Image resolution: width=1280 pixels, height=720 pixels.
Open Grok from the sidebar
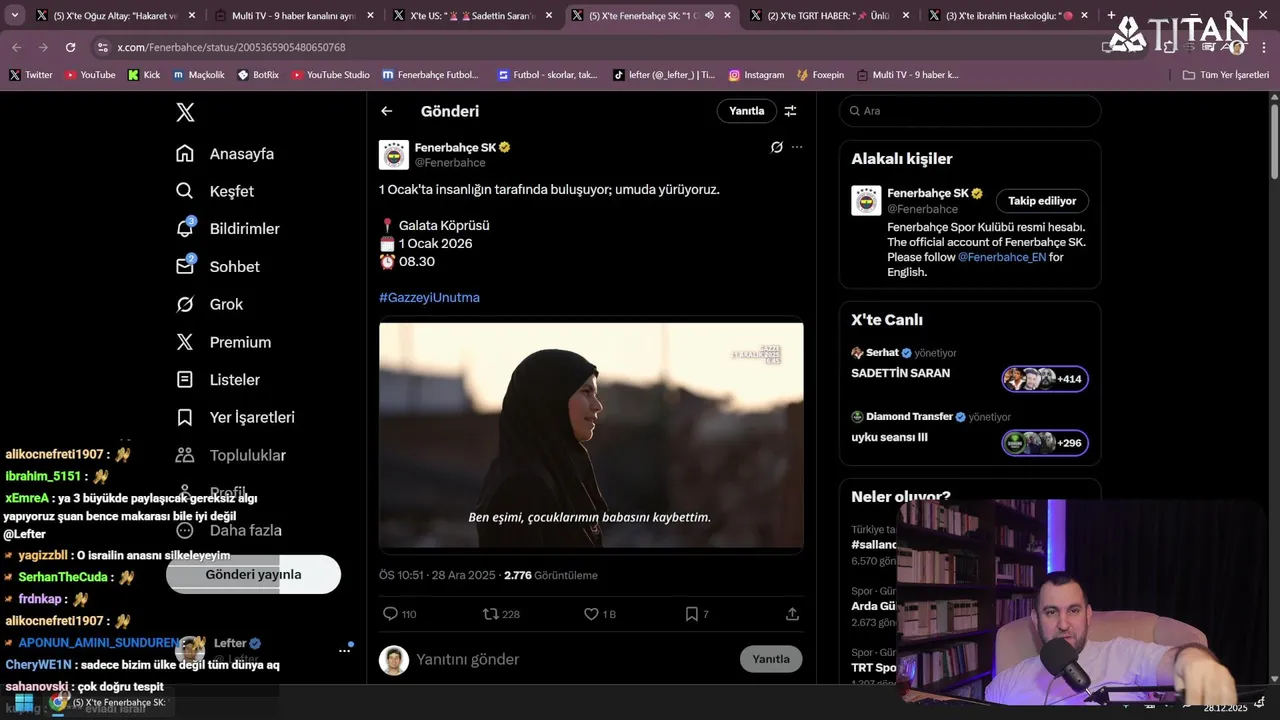(209, 304)
